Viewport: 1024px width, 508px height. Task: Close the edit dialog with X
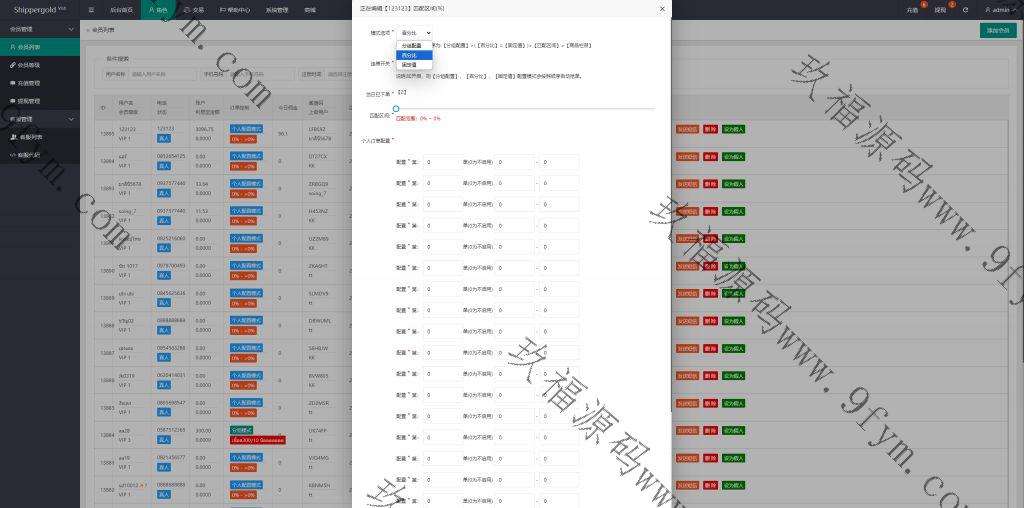[x=661, y=9]
